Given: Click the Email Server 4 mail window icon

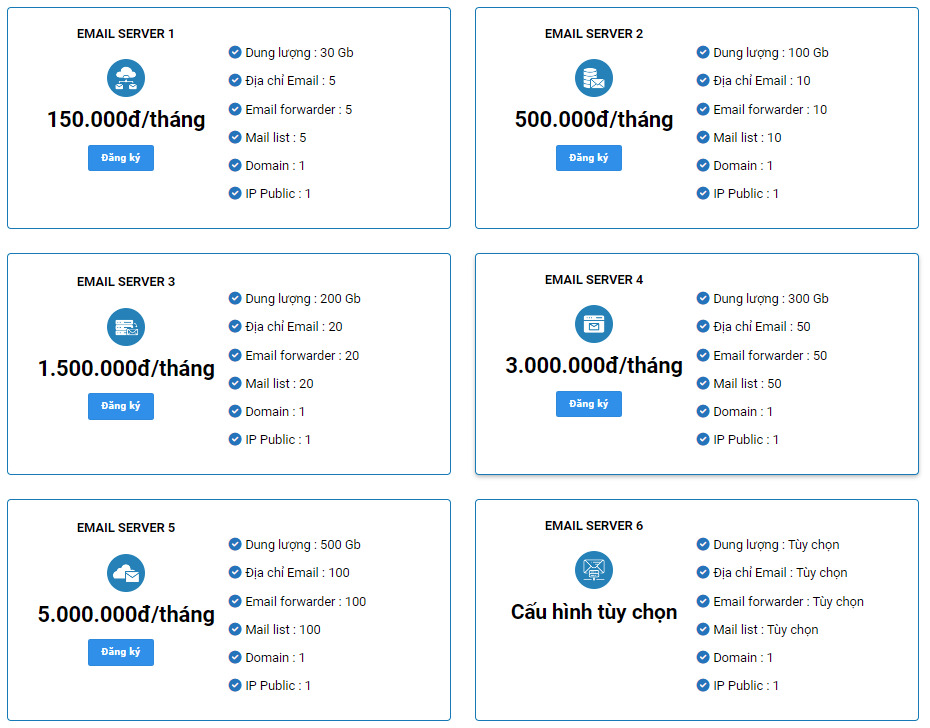Looking at the screenshot, I should 594,324.
